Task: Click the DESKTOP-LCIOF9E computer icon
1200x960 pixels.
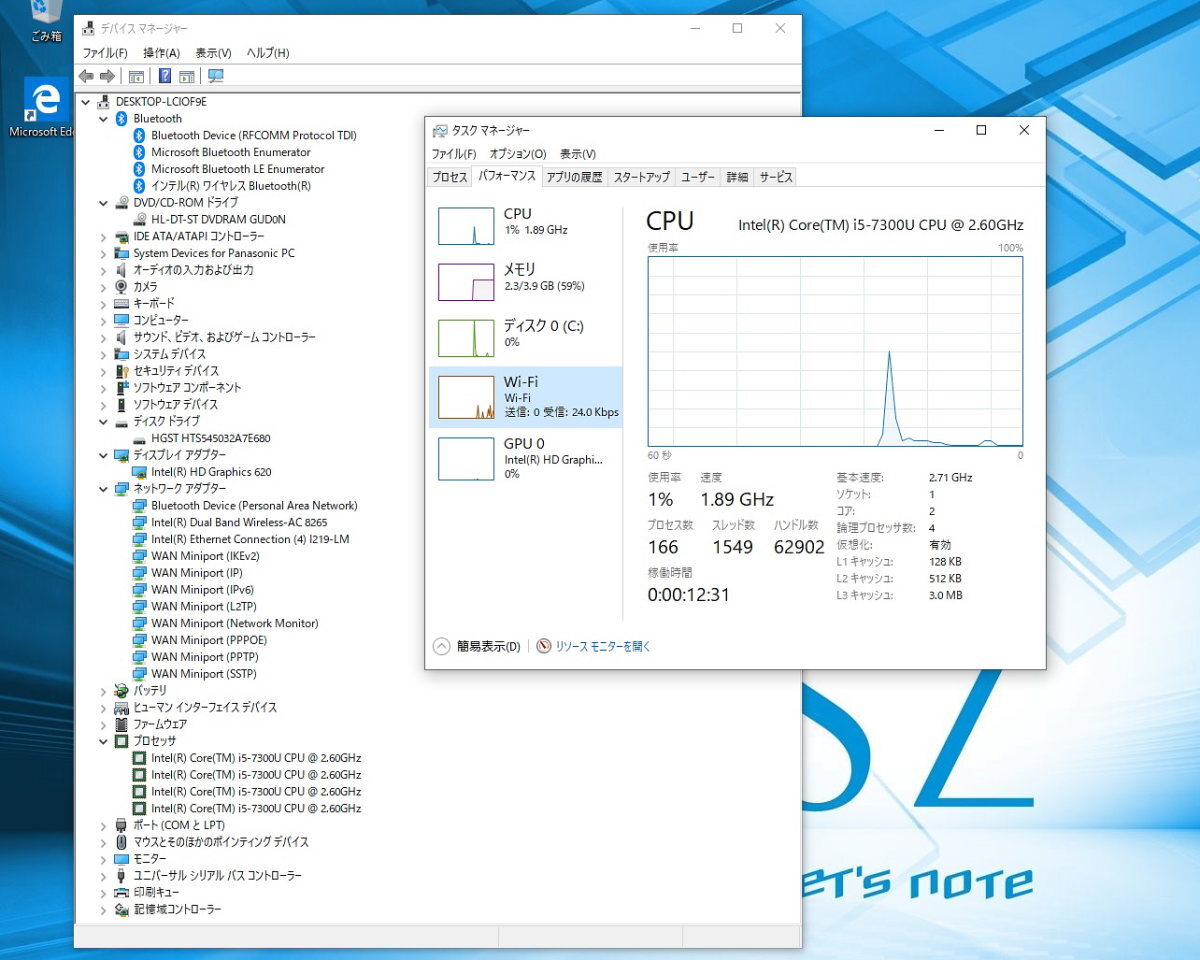Action: (x=104, y=101)
